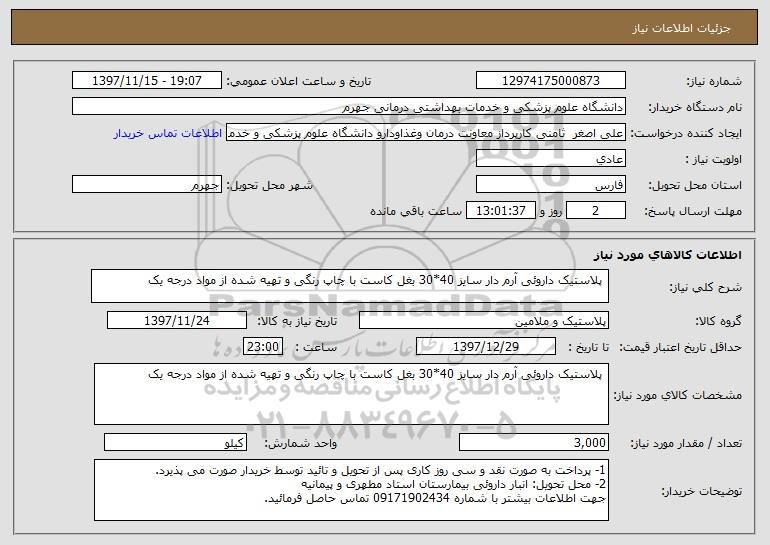Click the header title جزئیات اطلاعات نیاز

[681, 28]
